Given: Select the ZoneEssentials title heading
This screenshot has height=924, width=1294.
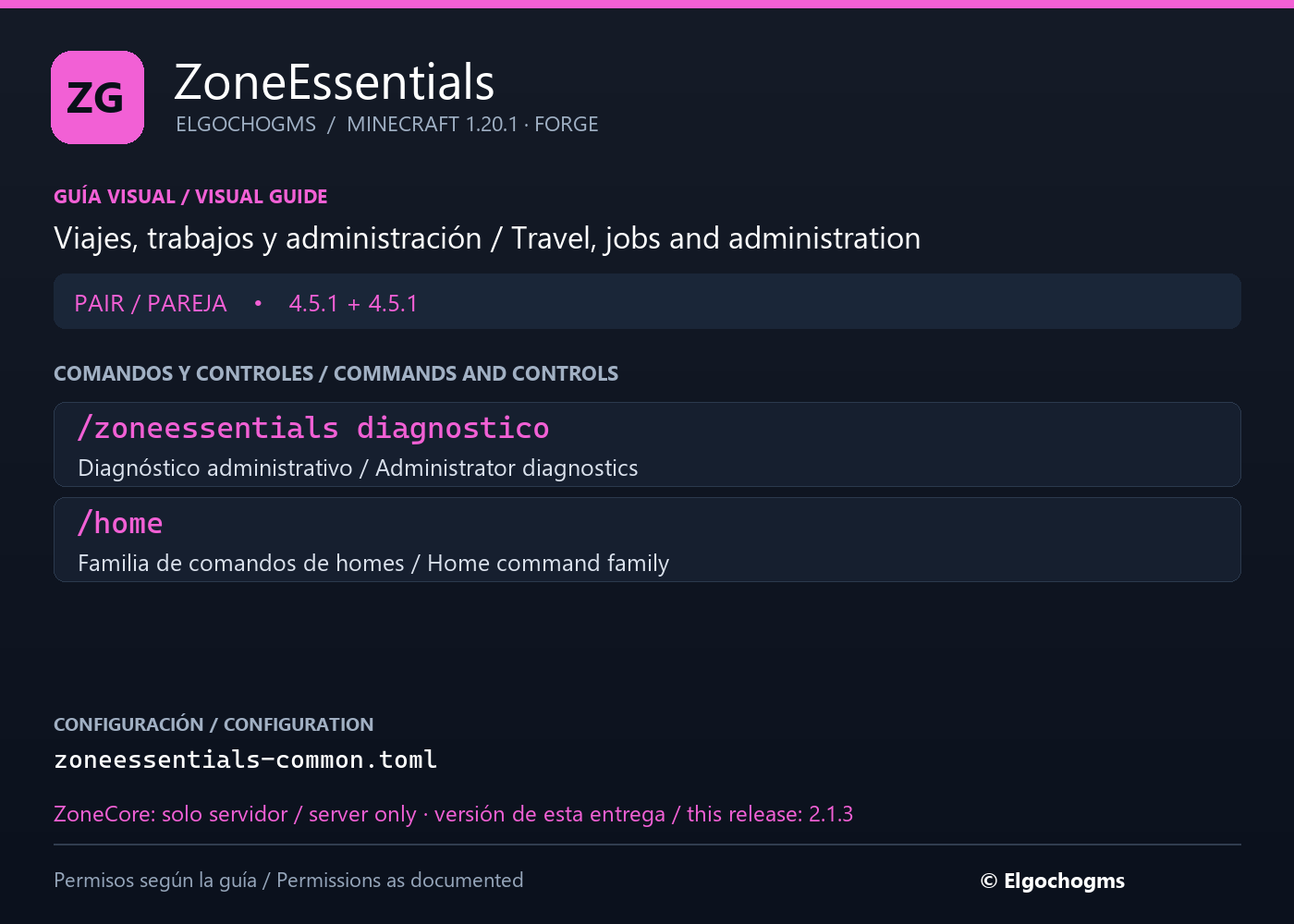Looking at the screenshot, I should [335, 82].
